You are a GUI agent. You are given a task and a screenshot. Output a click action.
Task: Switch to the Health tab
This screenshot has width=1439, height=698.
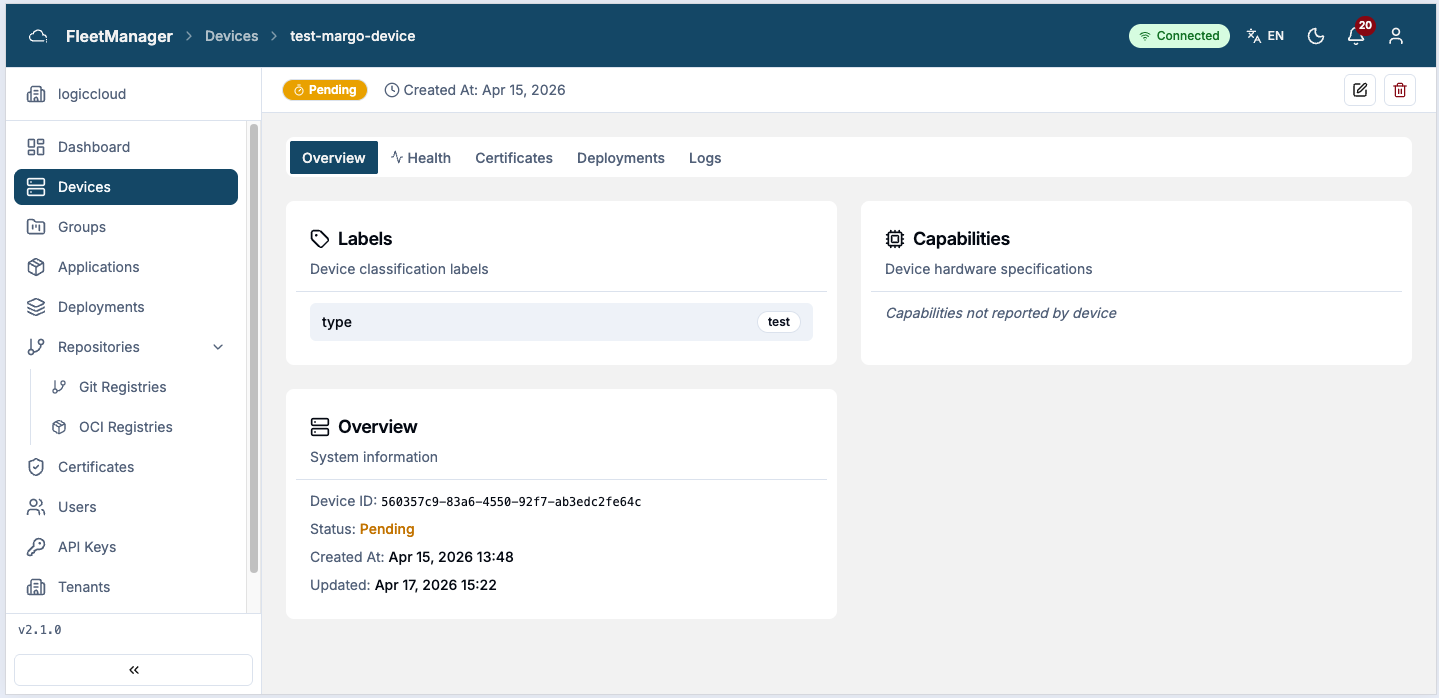(x=420, y=158)
